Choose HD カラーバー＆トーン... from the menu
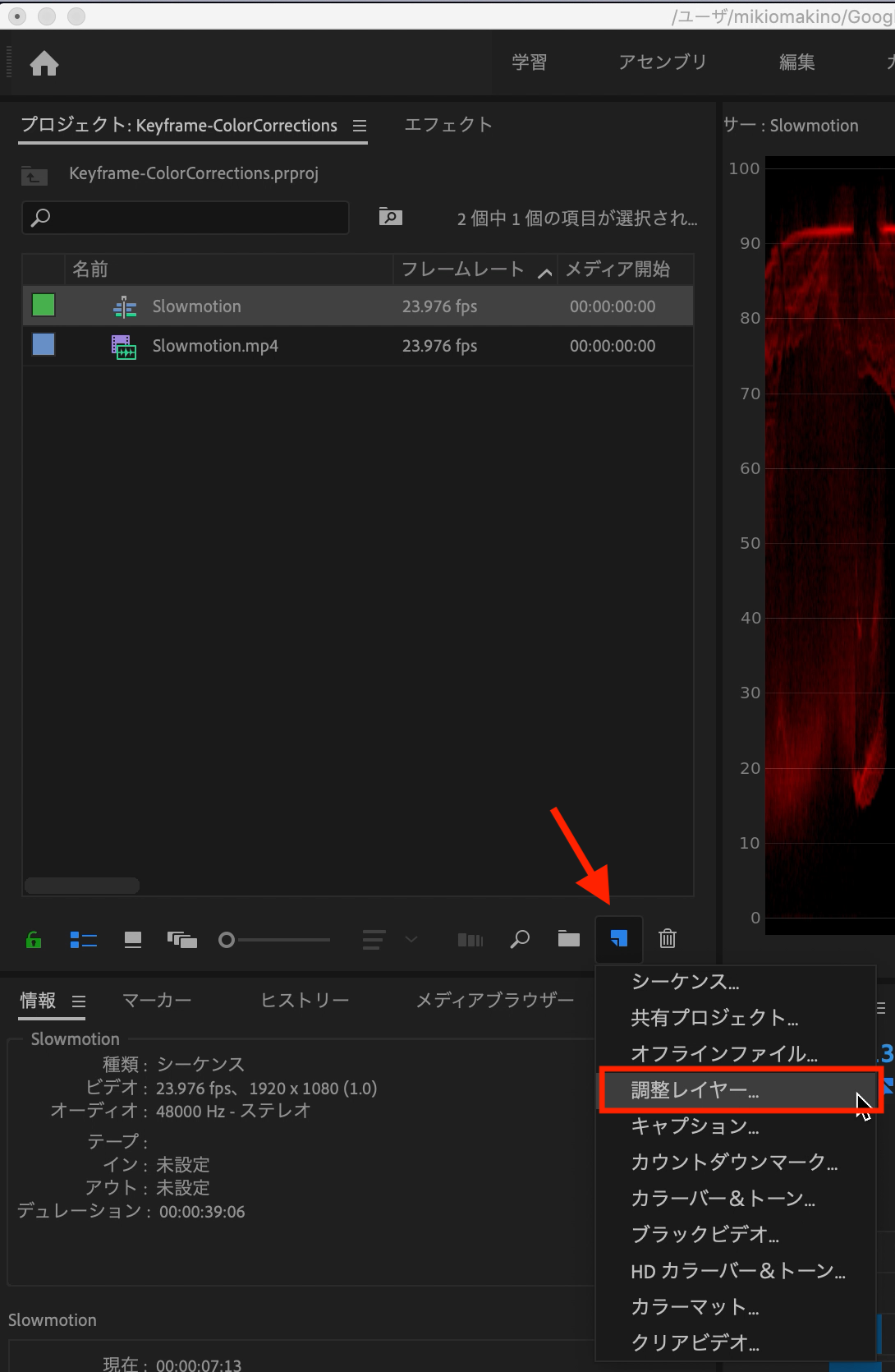This screenshot has width=895, height=1372. (x=736, y=1271)
